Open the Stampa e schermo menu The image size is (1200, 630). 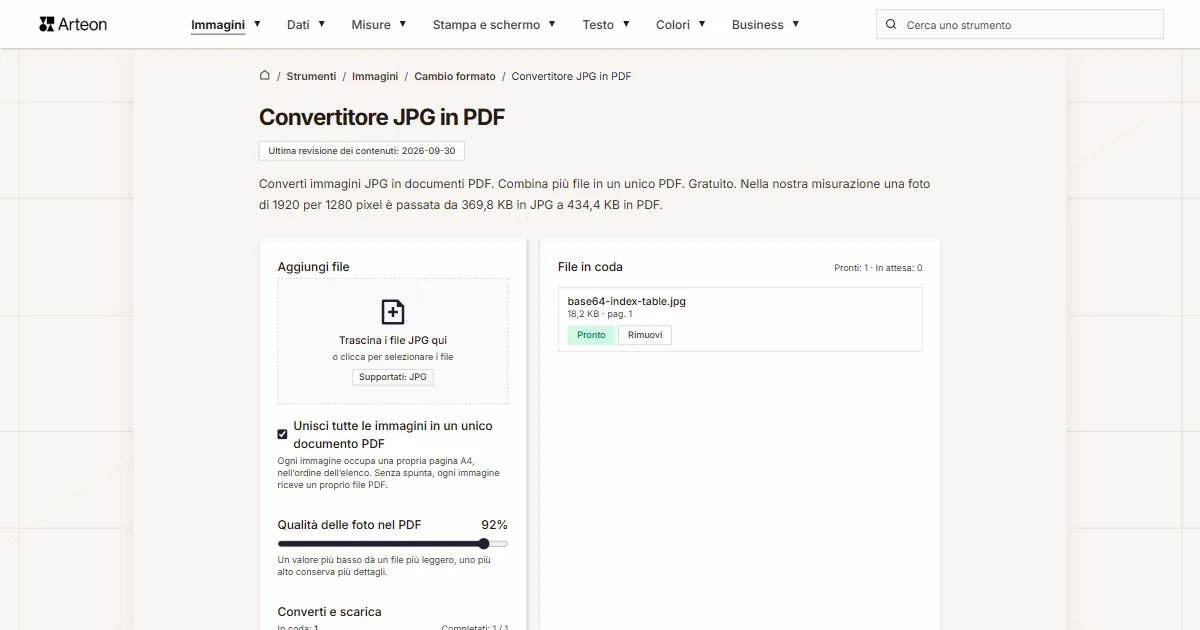click(486, 24)
